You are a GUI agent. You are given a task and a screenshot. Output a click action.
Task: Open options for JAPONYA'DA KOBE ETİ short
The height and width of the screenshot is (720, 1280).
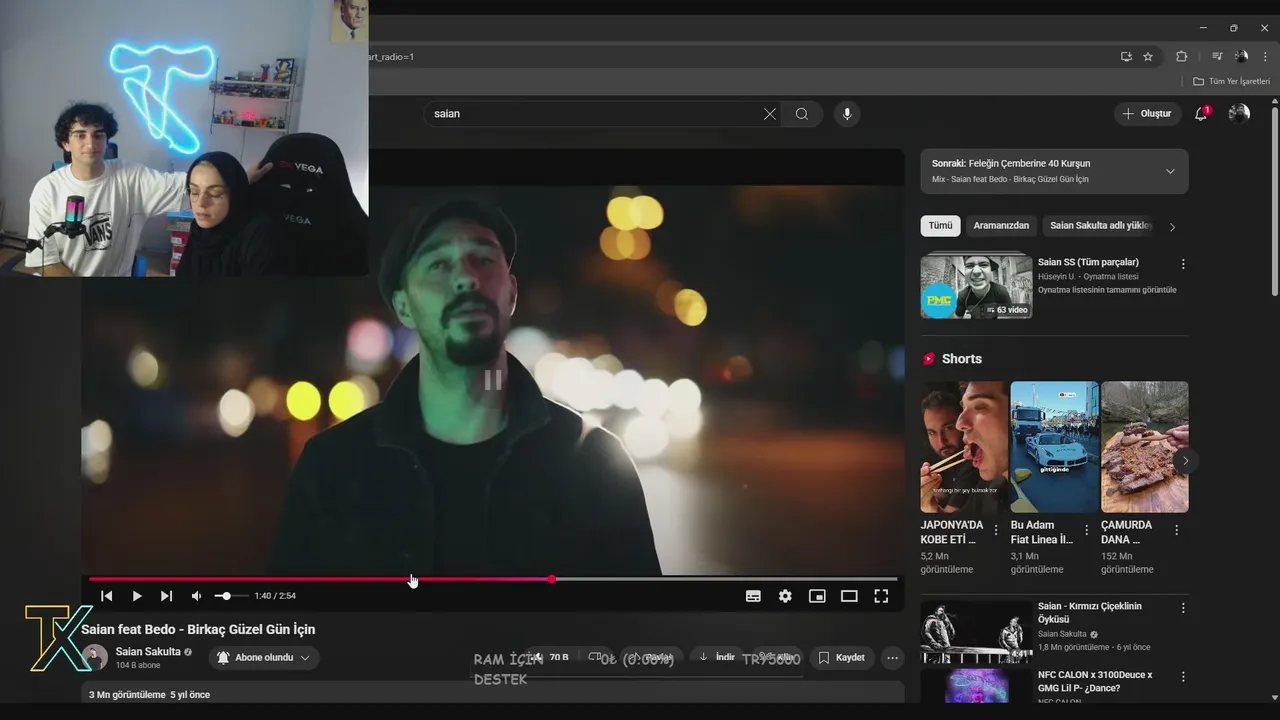[996, 530]
